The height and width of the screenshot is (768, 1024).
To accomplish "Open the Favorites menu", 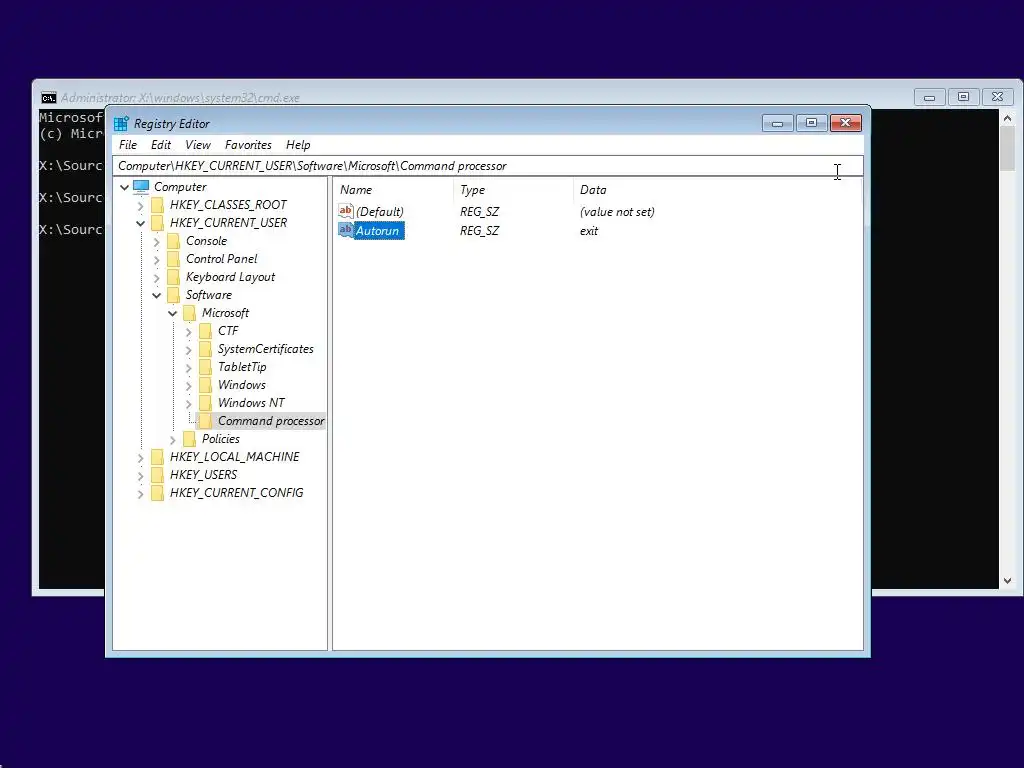I will [x=248, y=145].
